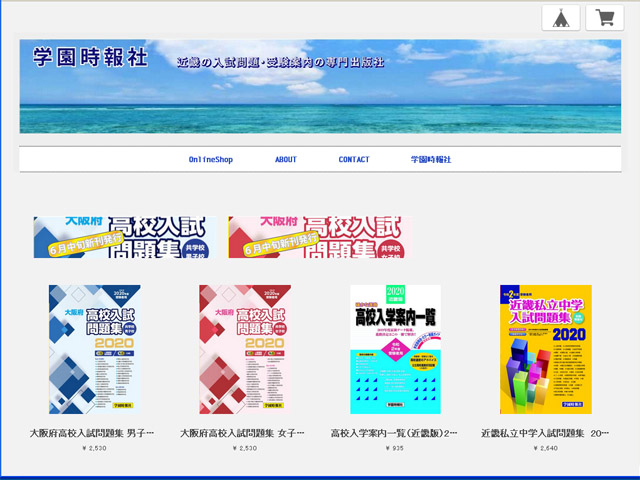Open the blue 高校入試問題集 2020 book cover
The height and width of the screenshot is (480, 640).
[x=95, y=349]
